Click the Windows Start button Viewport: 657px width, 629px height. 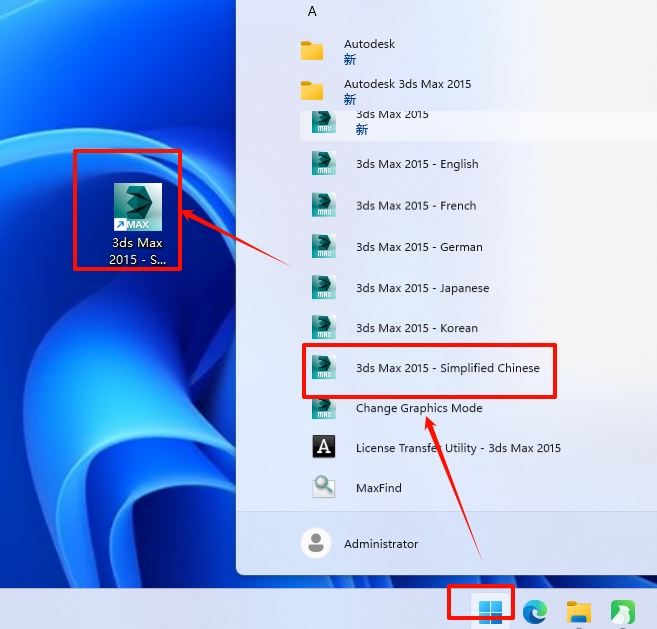(x=490, y=611)
